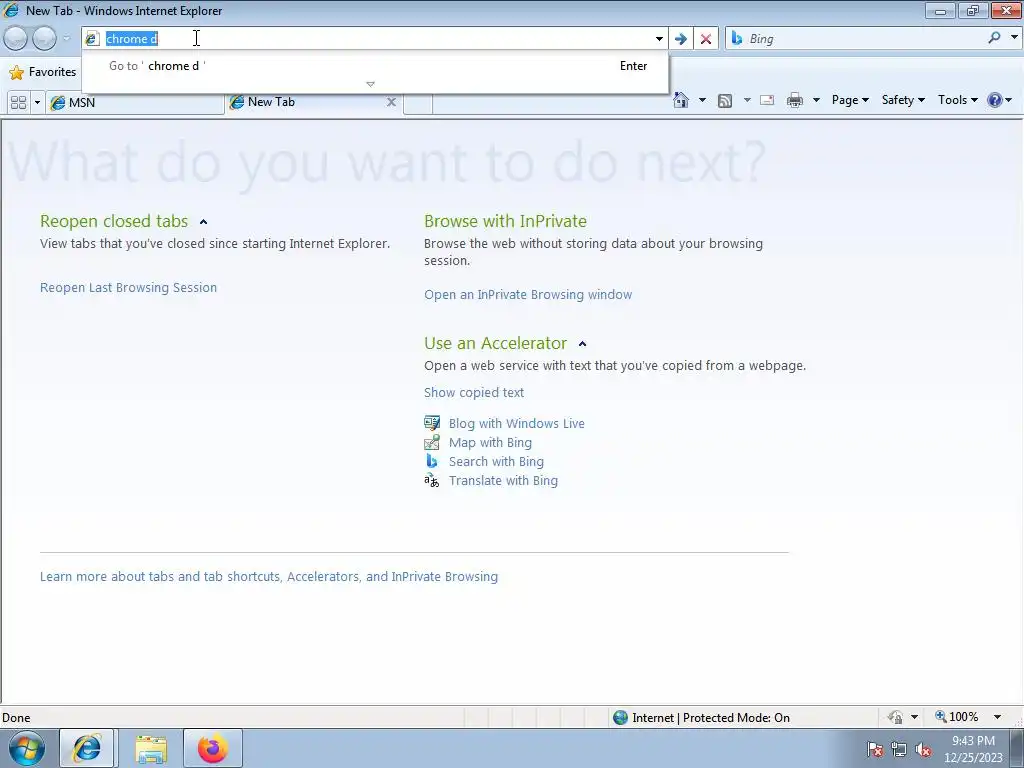Screen dimensions: 1024x768
Task: Click the 100% zoom level button
Action: 957,717
